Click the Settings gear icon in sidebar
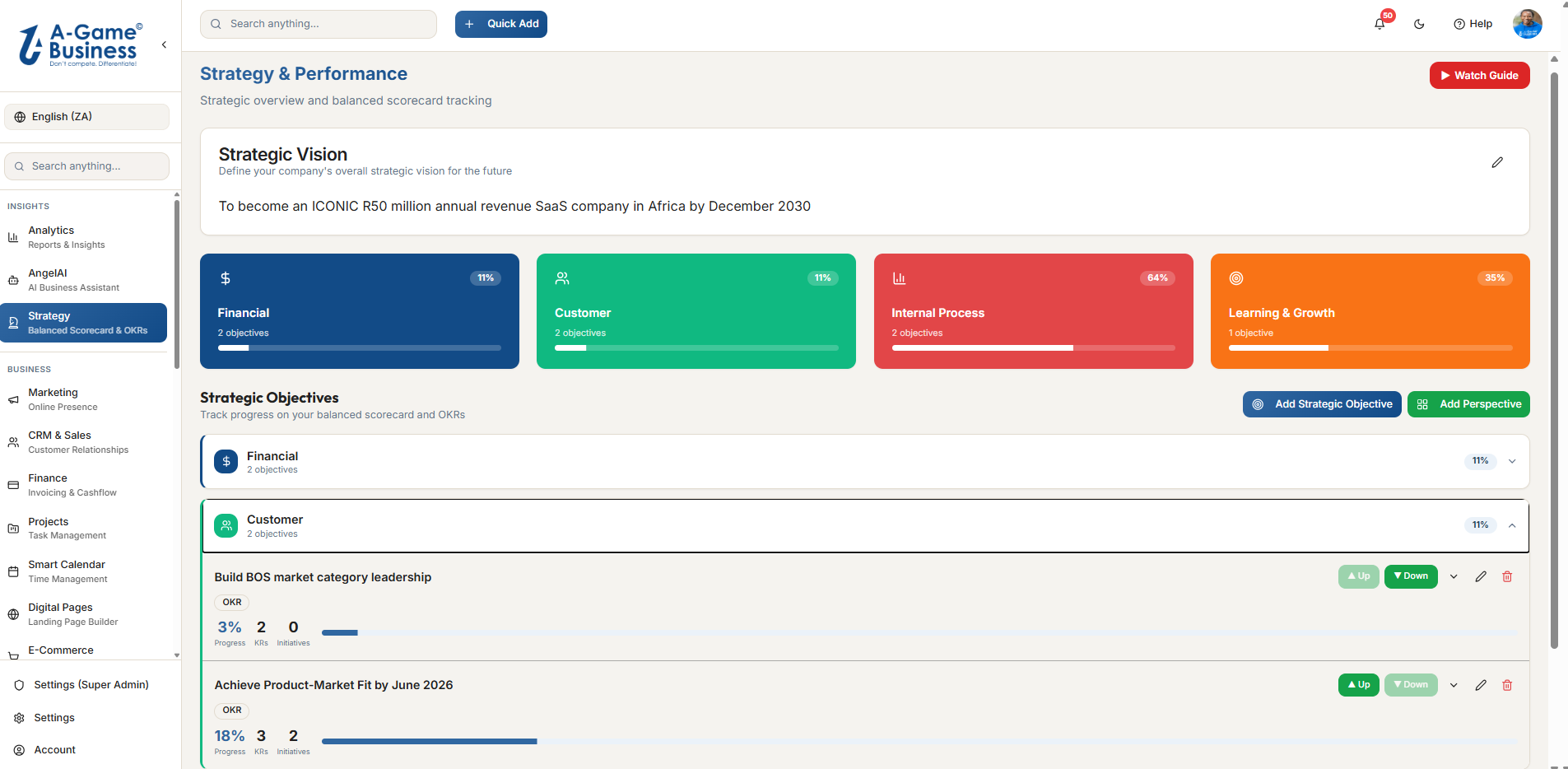 click(x=19, y=718)
